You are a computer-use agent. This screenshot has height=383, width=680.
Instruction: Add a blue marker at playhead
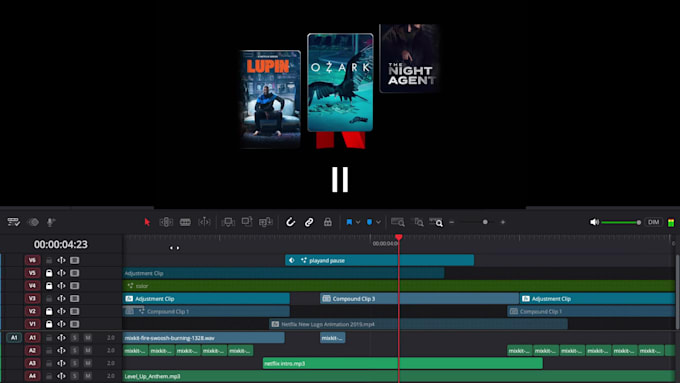(369, 222)
